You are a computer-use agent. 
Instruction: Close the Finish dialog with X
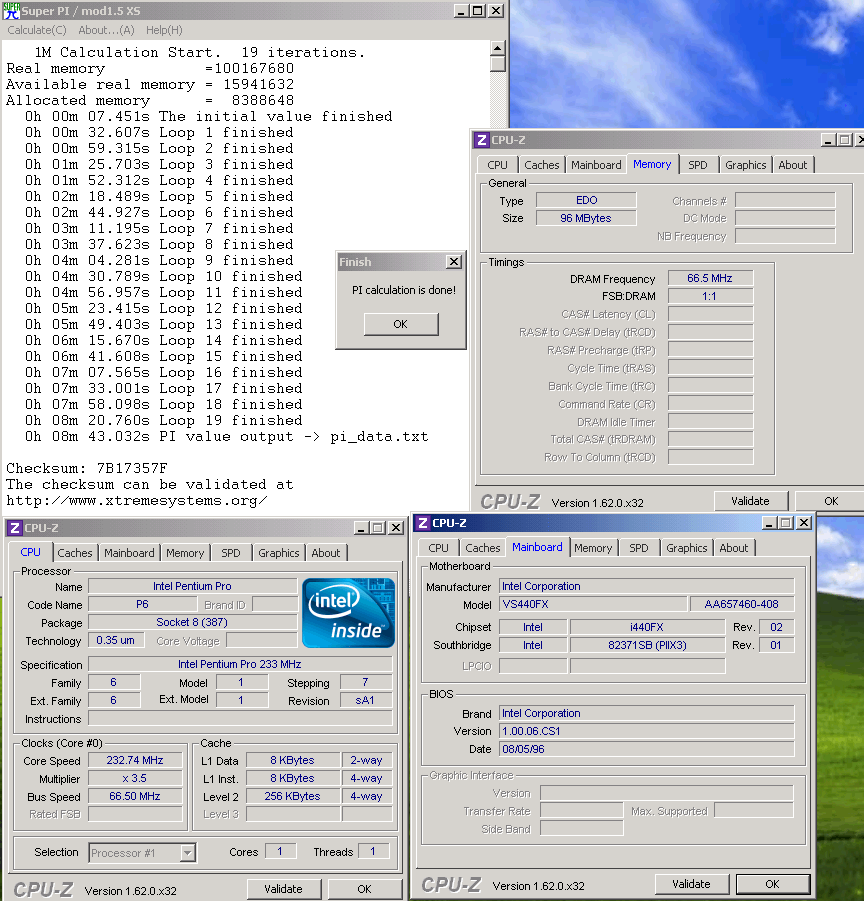pos(453,262)
